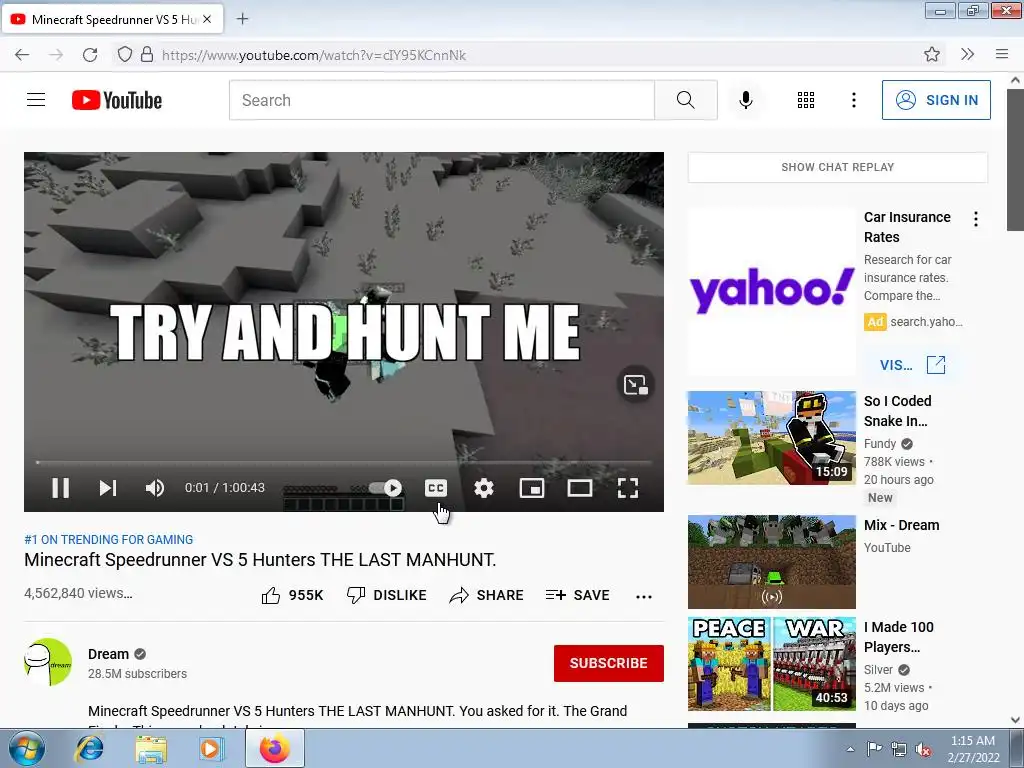Image resolution: width=1024 pixels, height=768 pixels.
Task: Open the Windows Start menu
Action: point(27,749)
